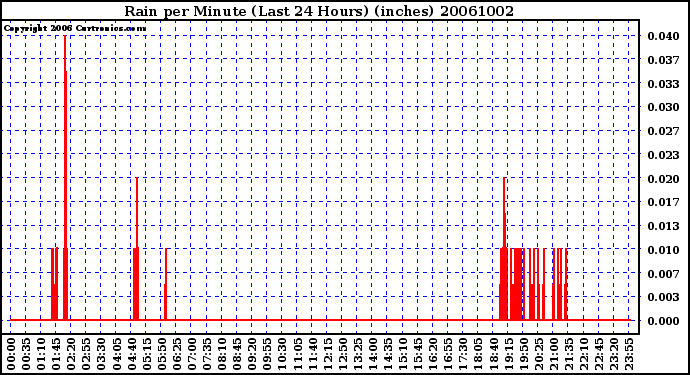The height and width of the screenshot is (375, 690).
Task: Click the 04:40 time label
Action: [x=132, y=354]
